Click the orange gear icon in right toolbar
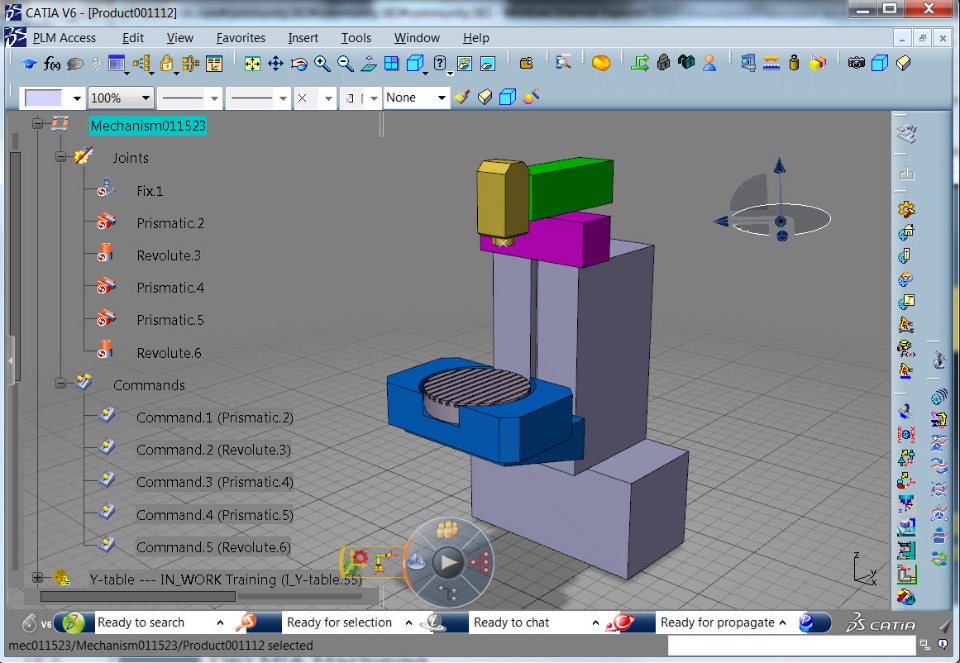 click(906, 209)
